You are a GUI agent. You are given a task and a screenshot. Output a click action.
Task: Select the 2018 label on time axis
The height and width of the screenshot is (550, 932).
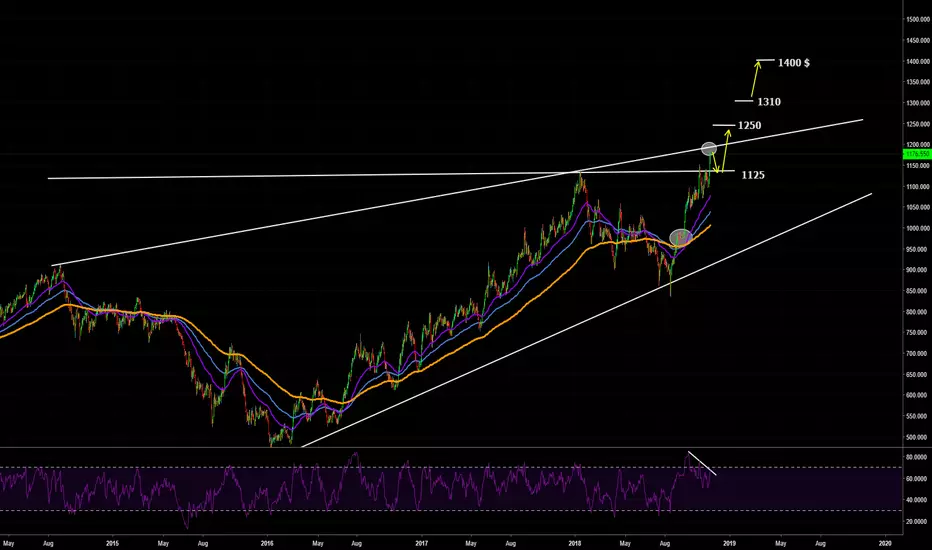pos(575,543)
